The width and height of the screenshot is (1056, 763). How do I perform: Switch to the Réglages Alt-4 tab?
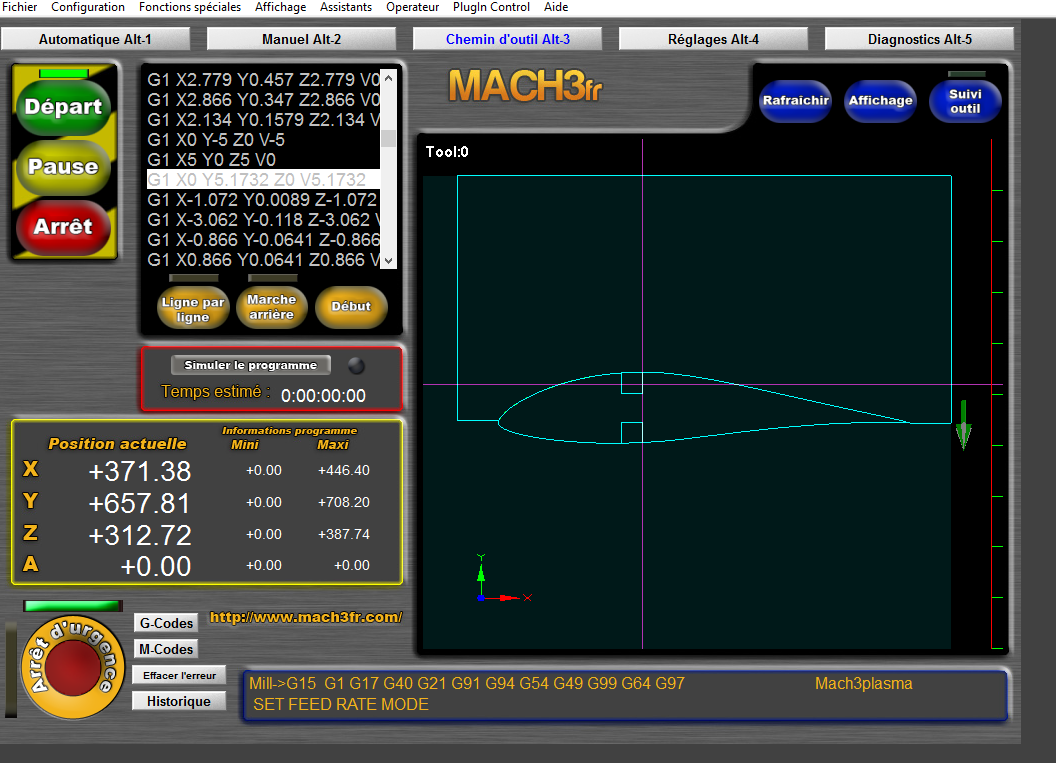713,39
